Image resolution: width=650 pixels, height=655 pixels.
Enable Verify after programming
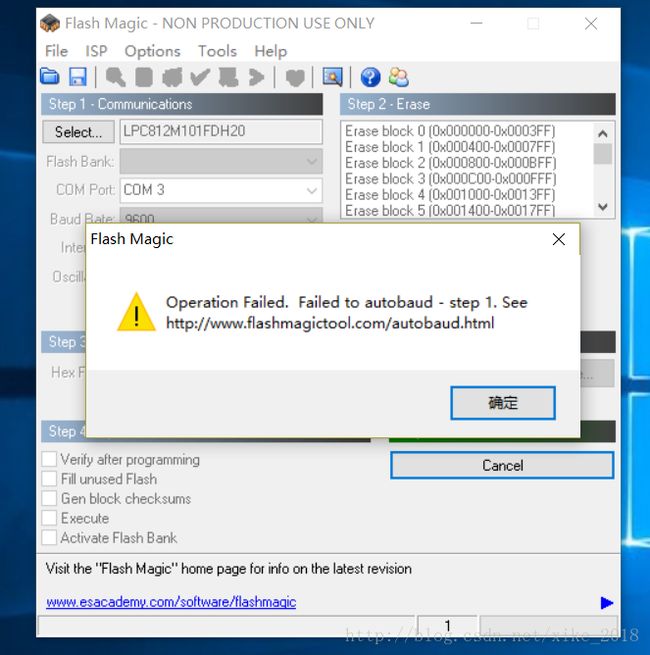49,459
